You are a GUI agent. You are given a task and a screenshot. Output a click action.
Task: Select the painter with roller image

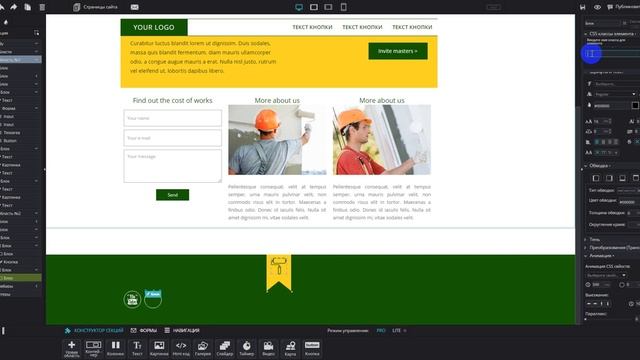click(x=277, y=140)
